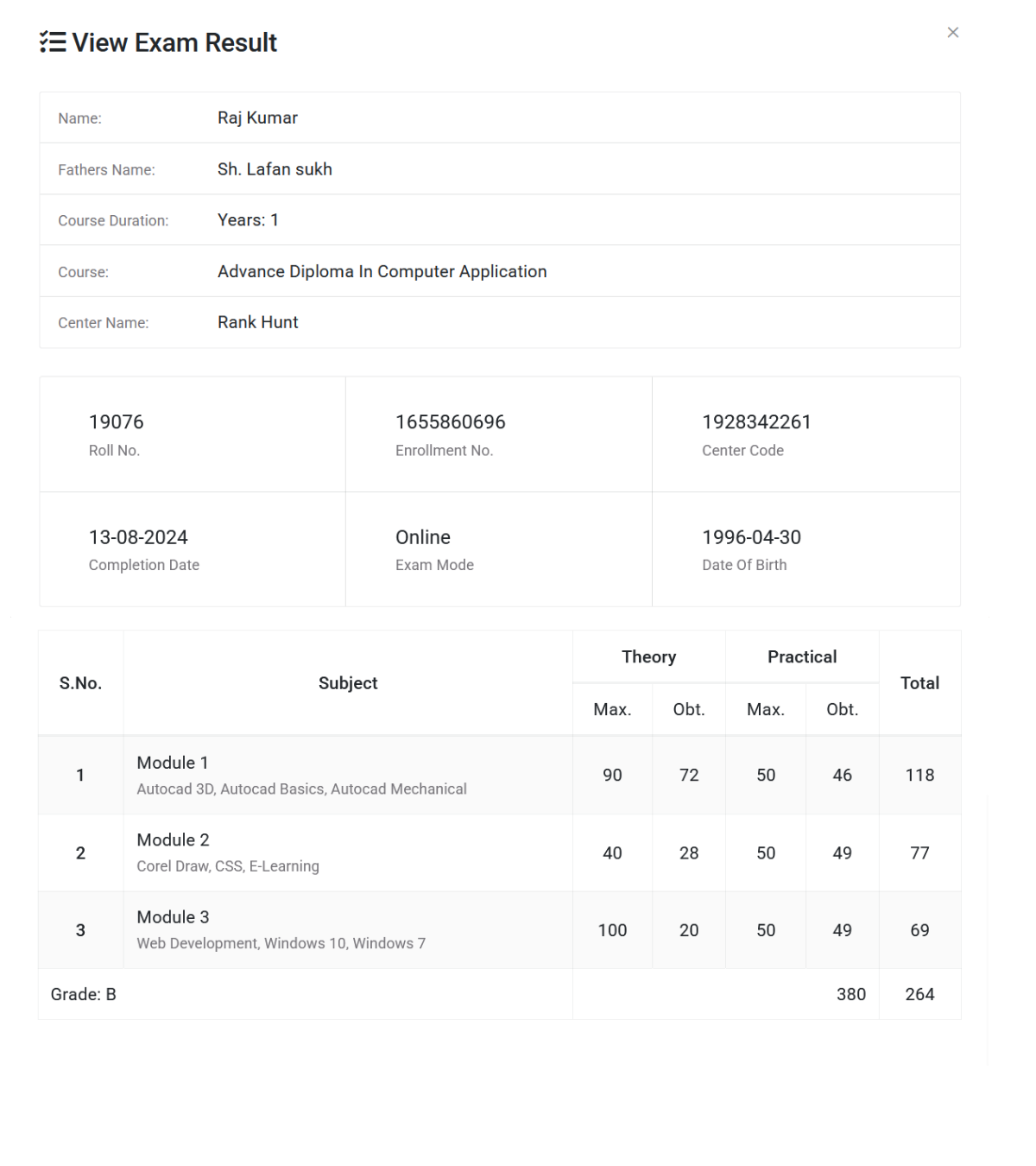Click the Grade: B cell
Screen dimensions: 1036x1166
(84, 994)
